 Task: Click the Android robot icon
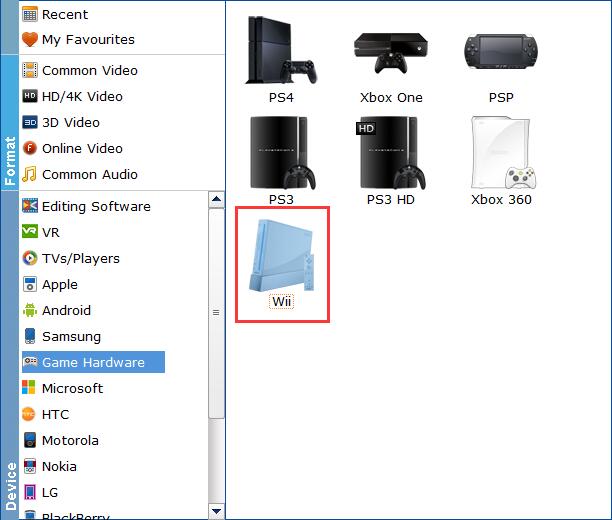(x=30, y=310)
